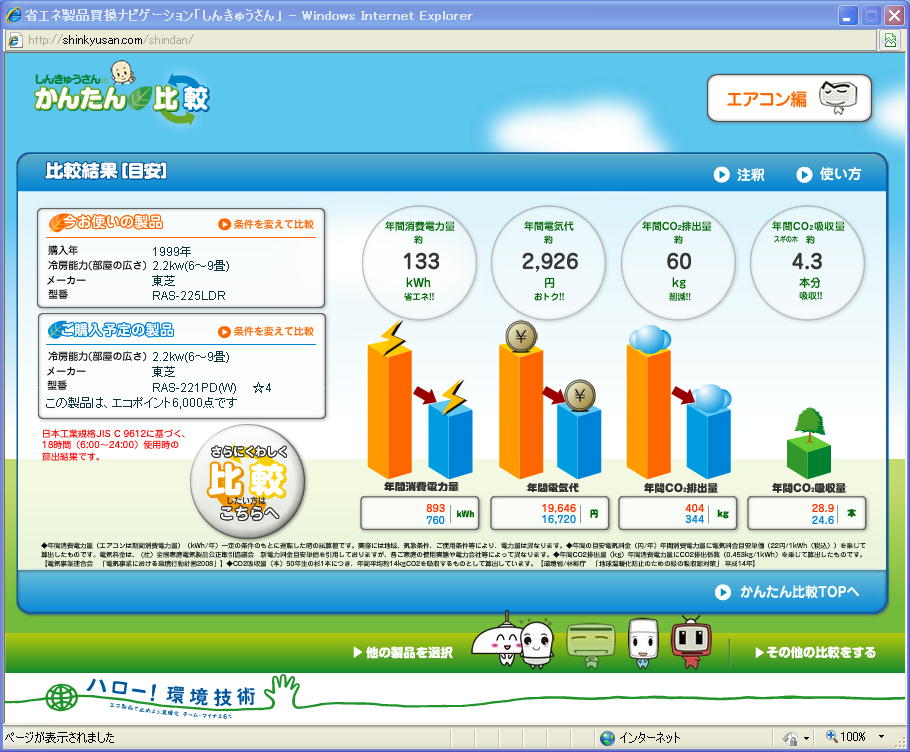Change conditions for 今お使いの製品
The image size is (910, 752).
(x=266, y=224)
